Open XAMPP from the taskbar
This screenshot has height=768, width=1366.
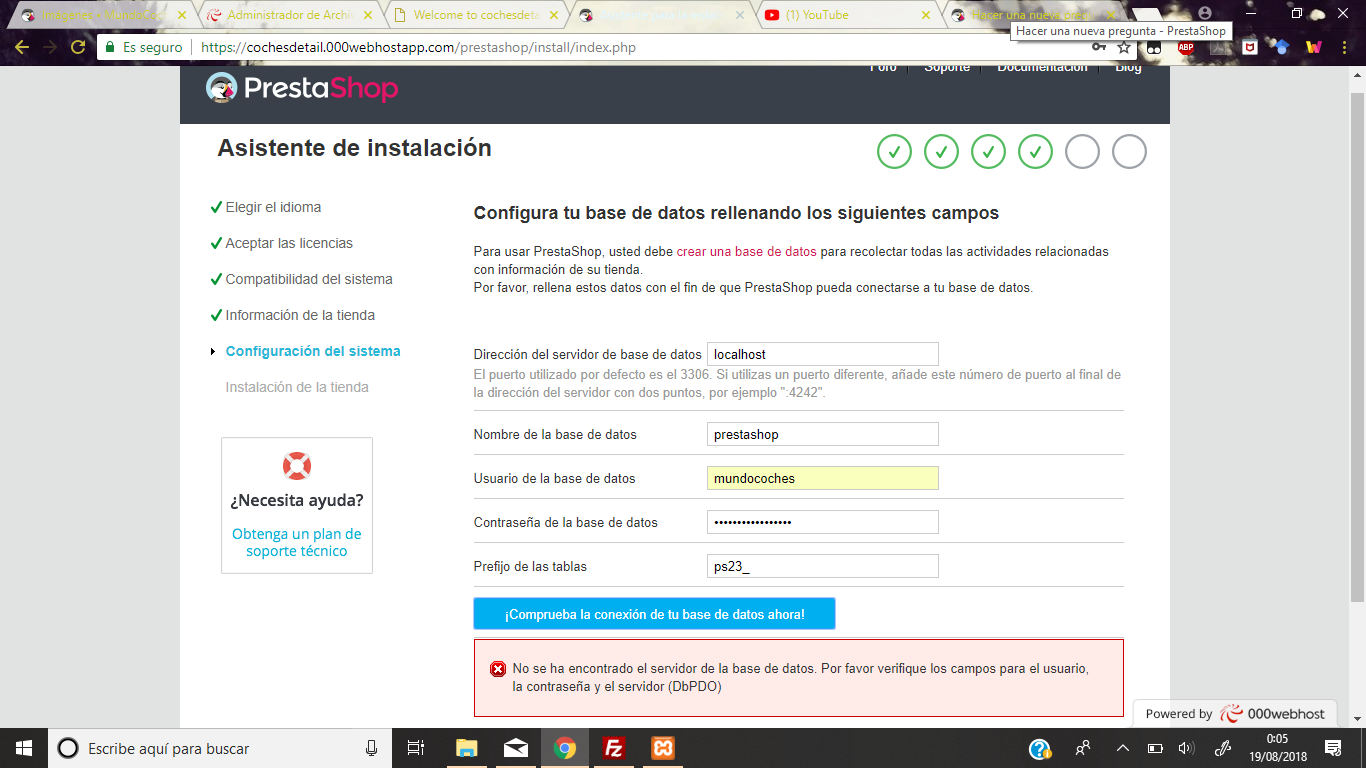[x=663, y=748]
